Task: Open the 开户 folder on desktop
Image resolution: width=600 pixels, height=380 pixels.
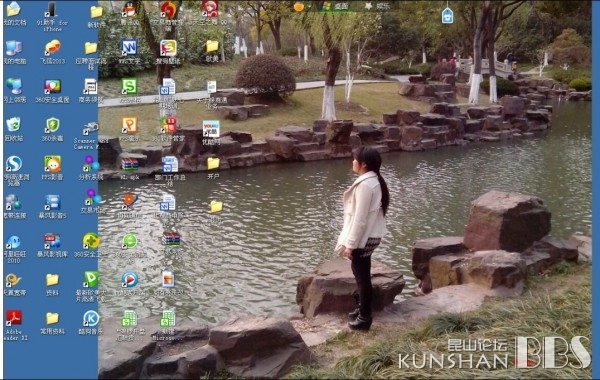Action: click(214, 164)
